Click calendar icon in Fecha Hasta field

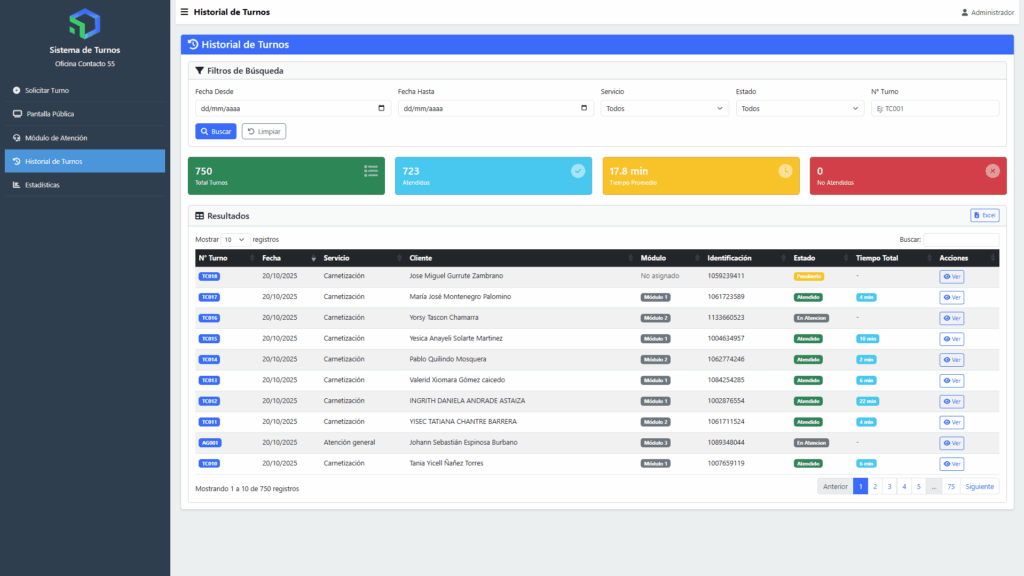(x=583, y=108)
